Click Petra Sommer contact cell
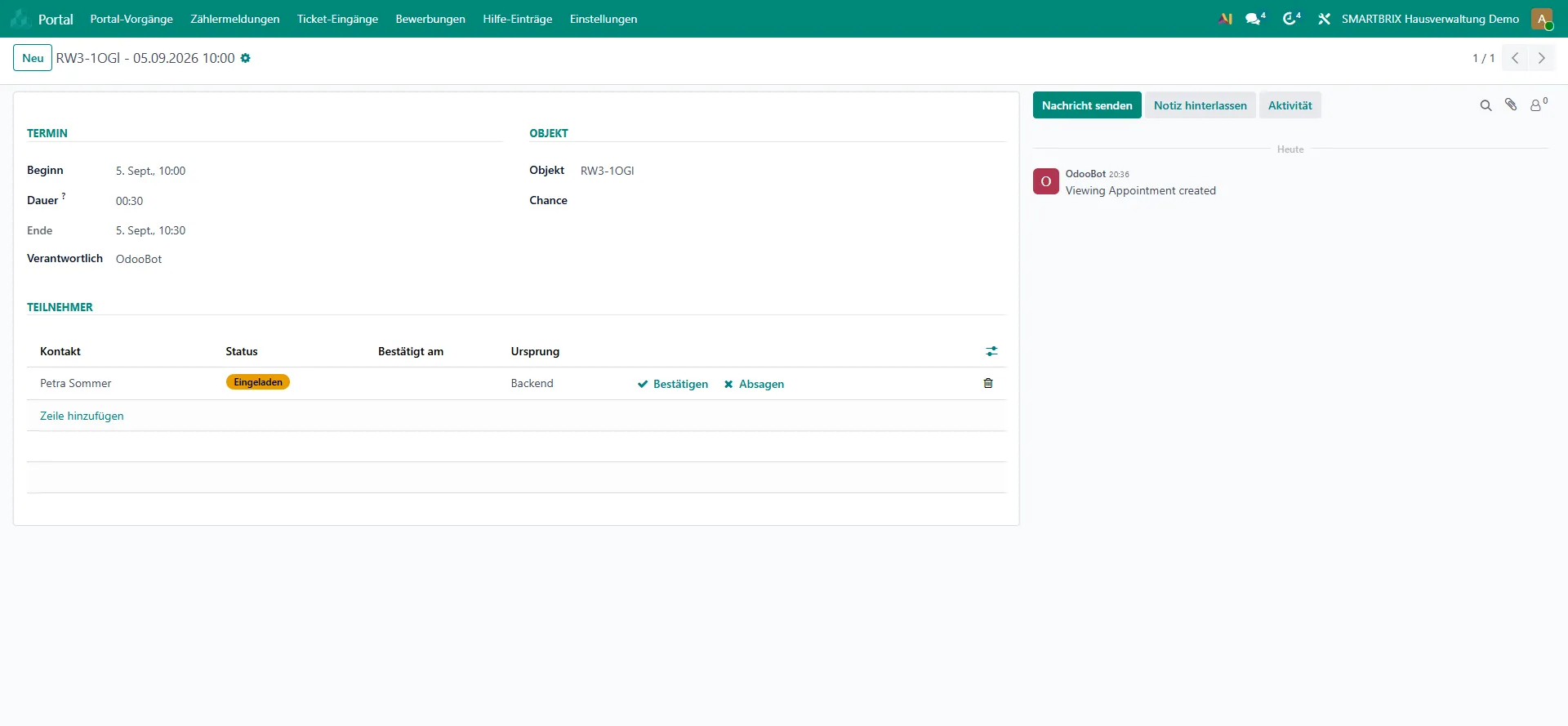The image size is (1568, 726). 76,383
